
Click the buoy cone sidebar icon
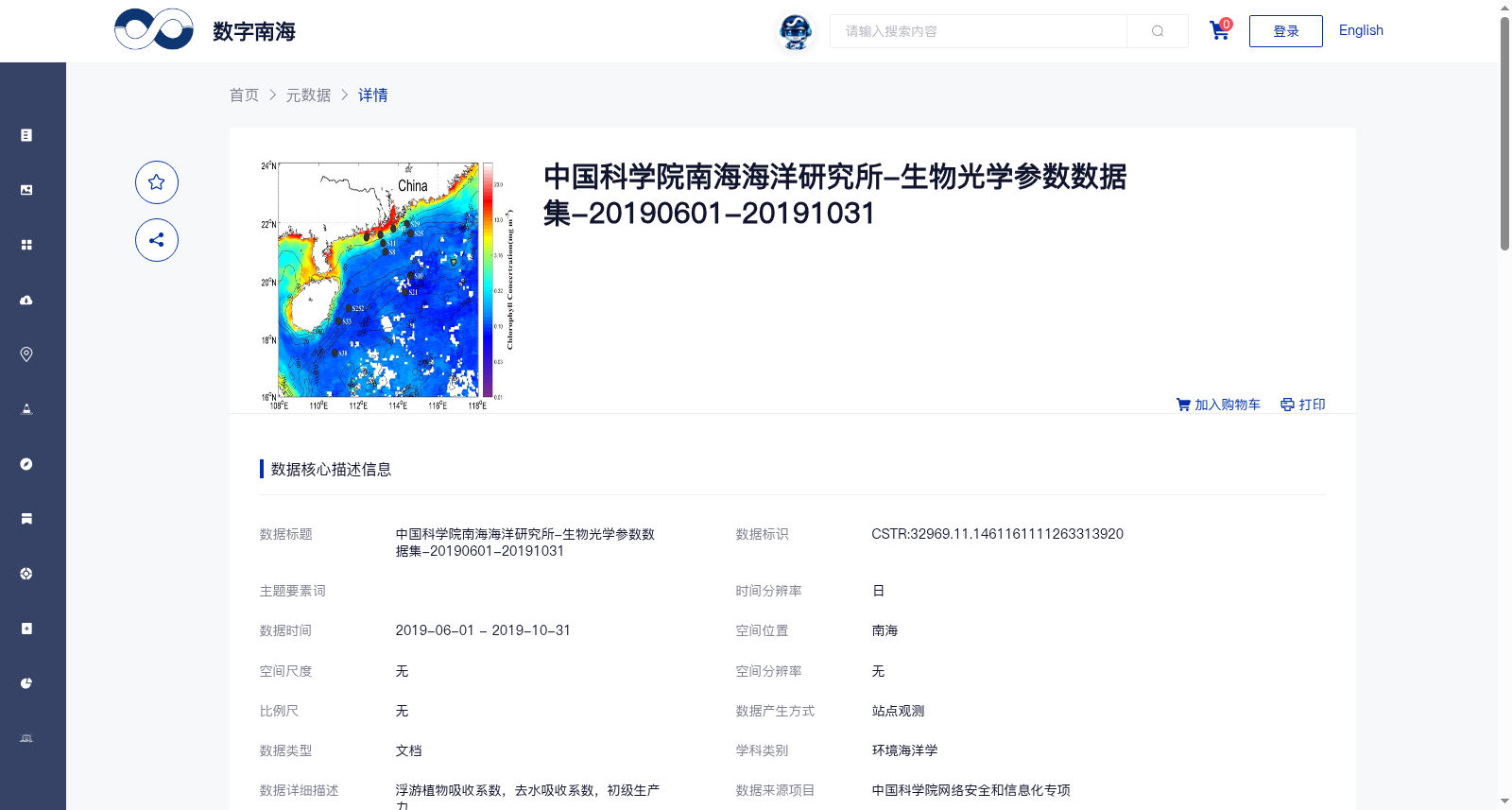[26, 409]
